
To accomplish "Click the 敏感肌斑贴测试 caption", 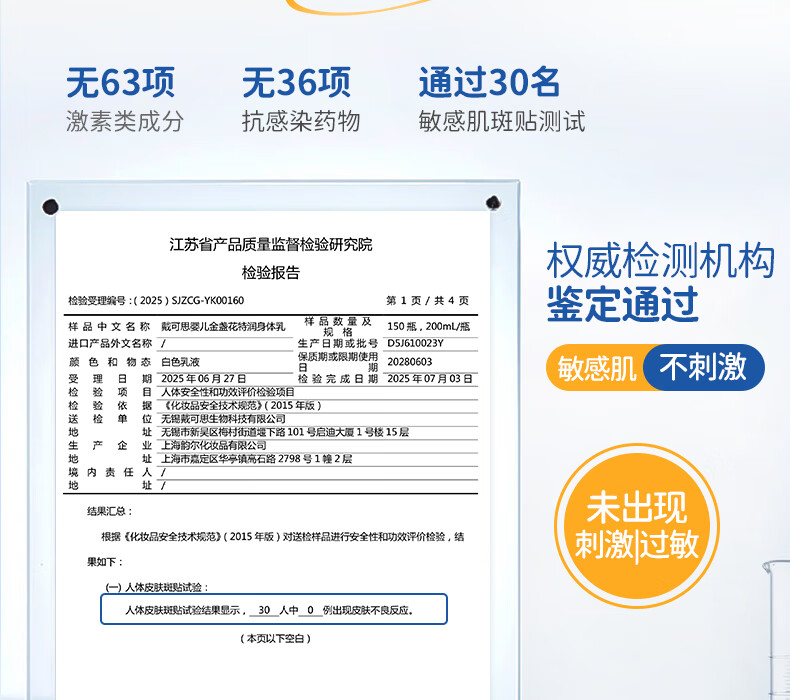I will click(502, 122).
